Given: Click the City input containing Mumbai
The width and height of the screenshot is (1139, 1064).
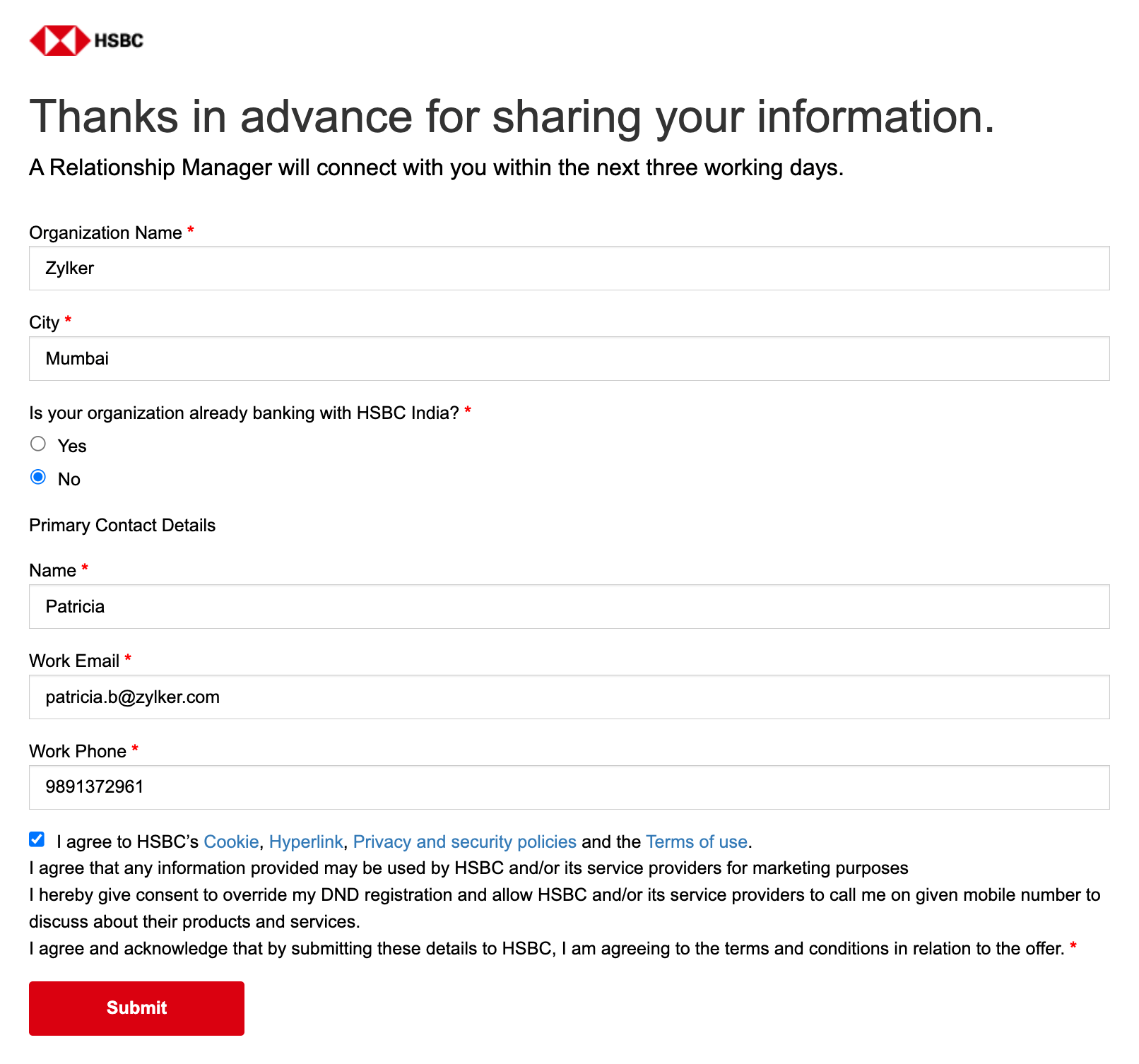Looking at the screenshot, I should click(565, 358).
